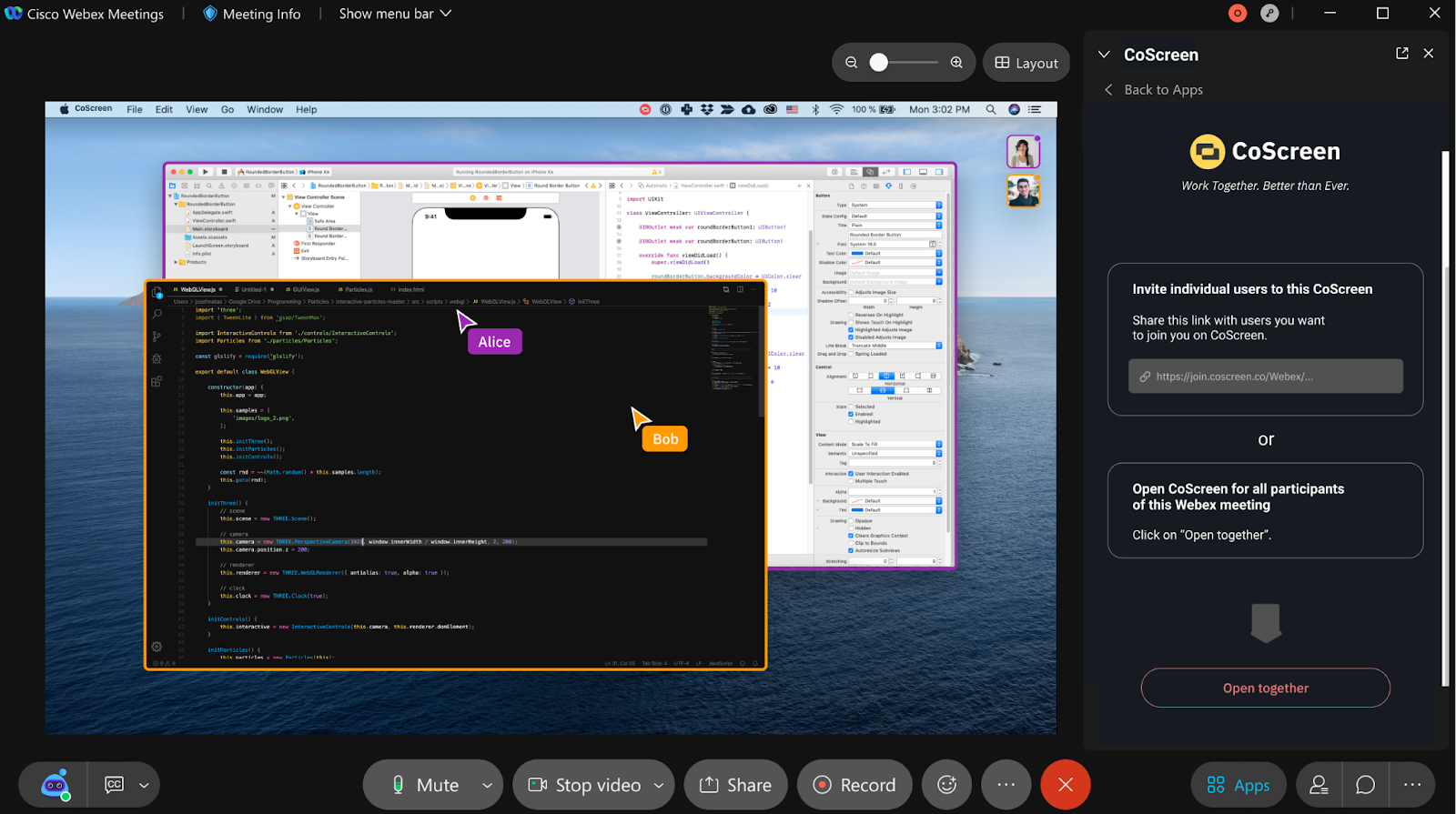
Task: Toggle the Apps panel button
Action: coord(1239,785)
